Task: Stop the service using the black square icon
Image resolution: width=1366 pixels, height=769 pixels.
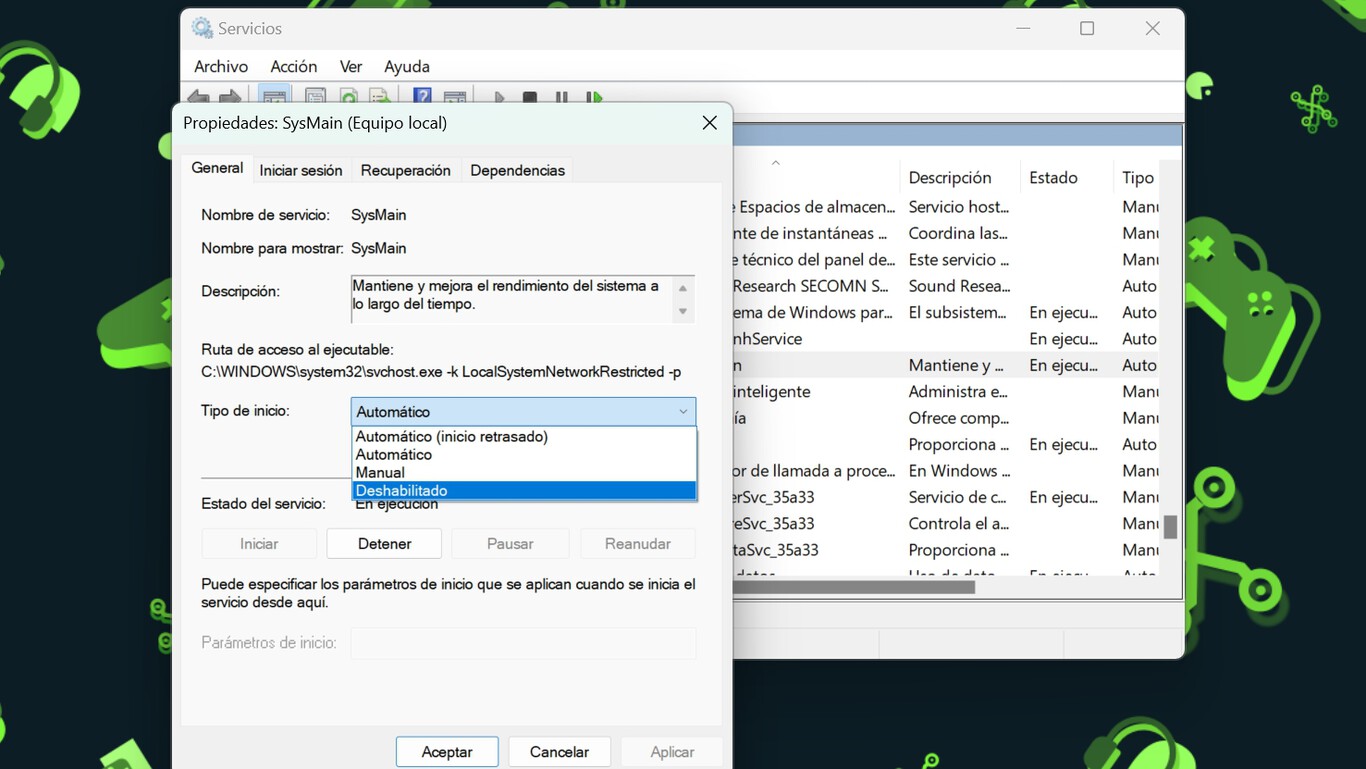Action: [x=529, y=96]
